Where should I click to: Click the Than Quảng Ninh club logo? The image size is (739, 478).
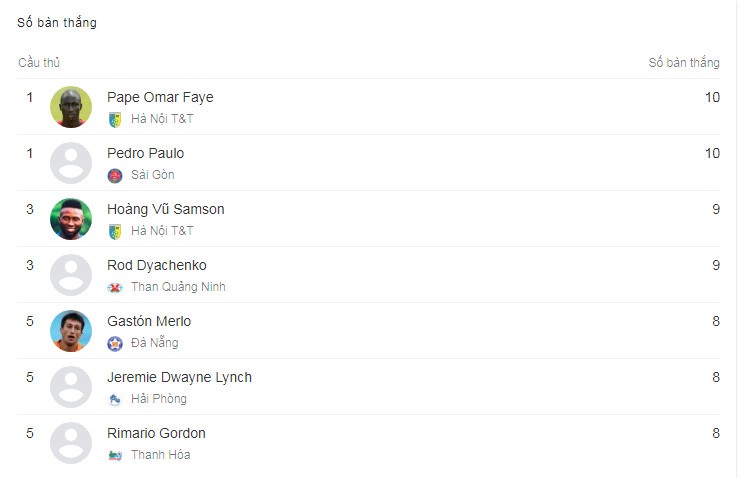click(x=115, y=288)
